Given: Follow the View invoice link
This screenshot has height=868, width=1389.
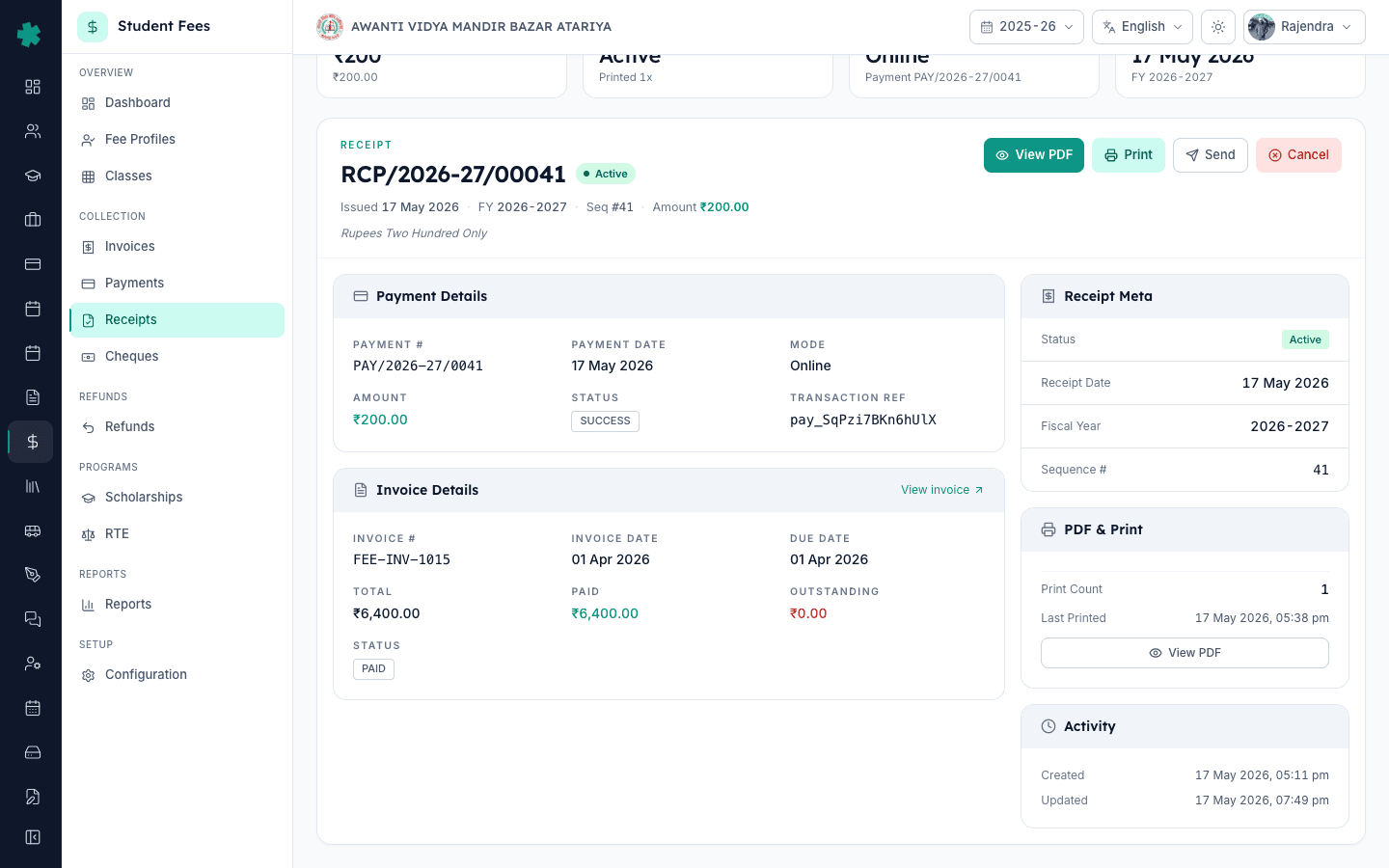Looking at the screenshot, I should [x=942, y=490].
